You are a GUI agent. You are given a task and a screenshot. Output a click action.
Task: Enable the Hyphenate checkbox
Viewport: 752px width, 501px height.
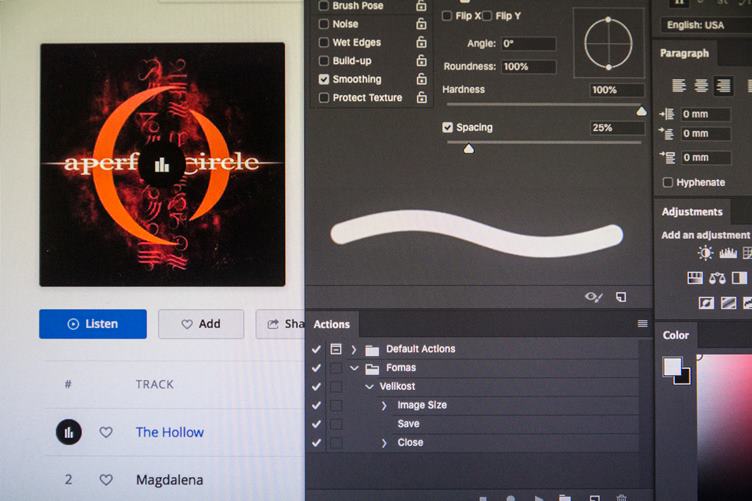[x=667, y=182]
